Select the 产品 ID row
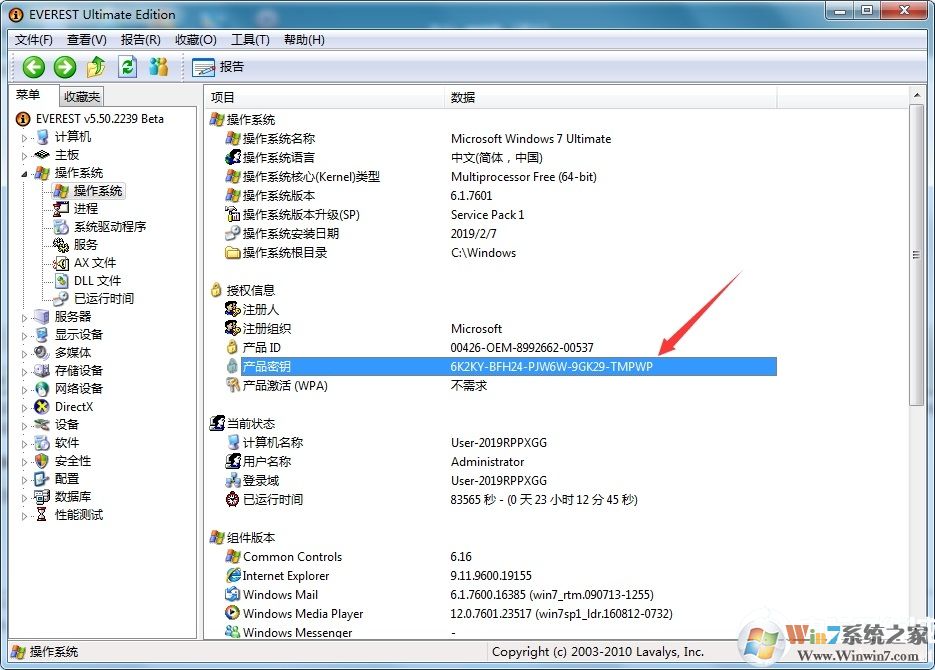The height and width of the screenshot is (670, 935). tap(261, 348)
